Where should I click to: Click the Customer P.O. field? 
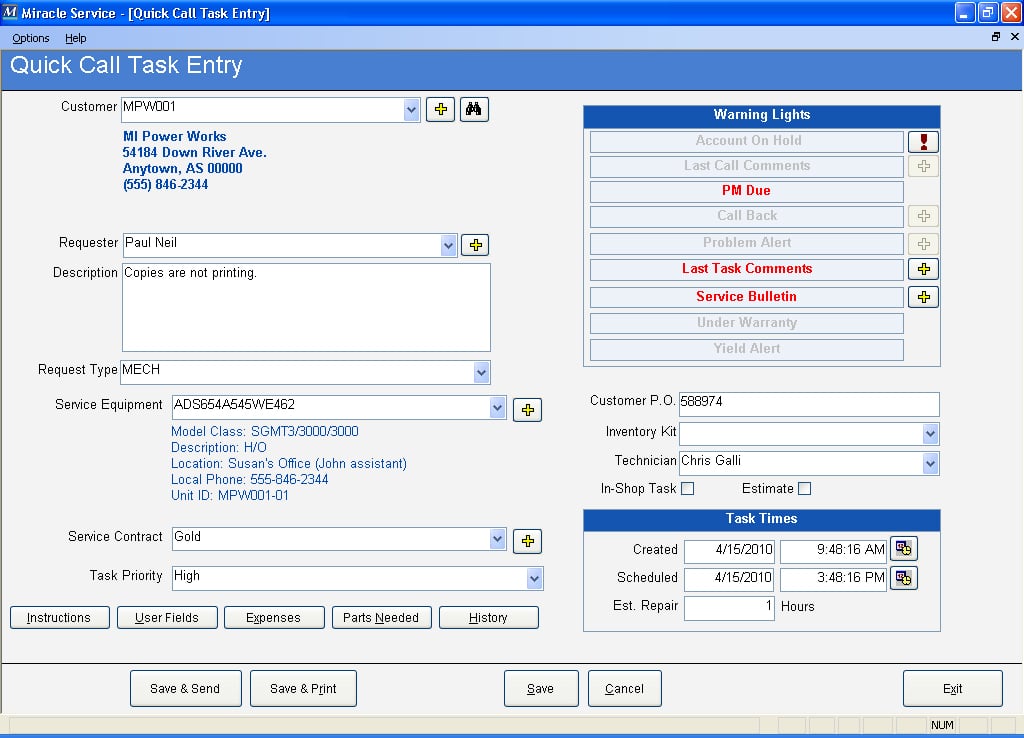(809, 404)
